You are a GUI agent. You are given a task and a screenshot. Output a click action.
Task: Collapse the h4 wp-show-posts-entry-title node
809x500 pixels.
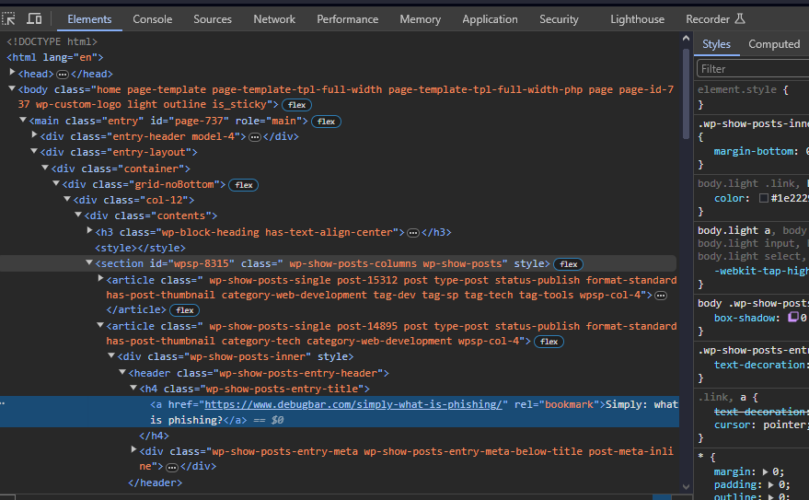coord(134,388)
